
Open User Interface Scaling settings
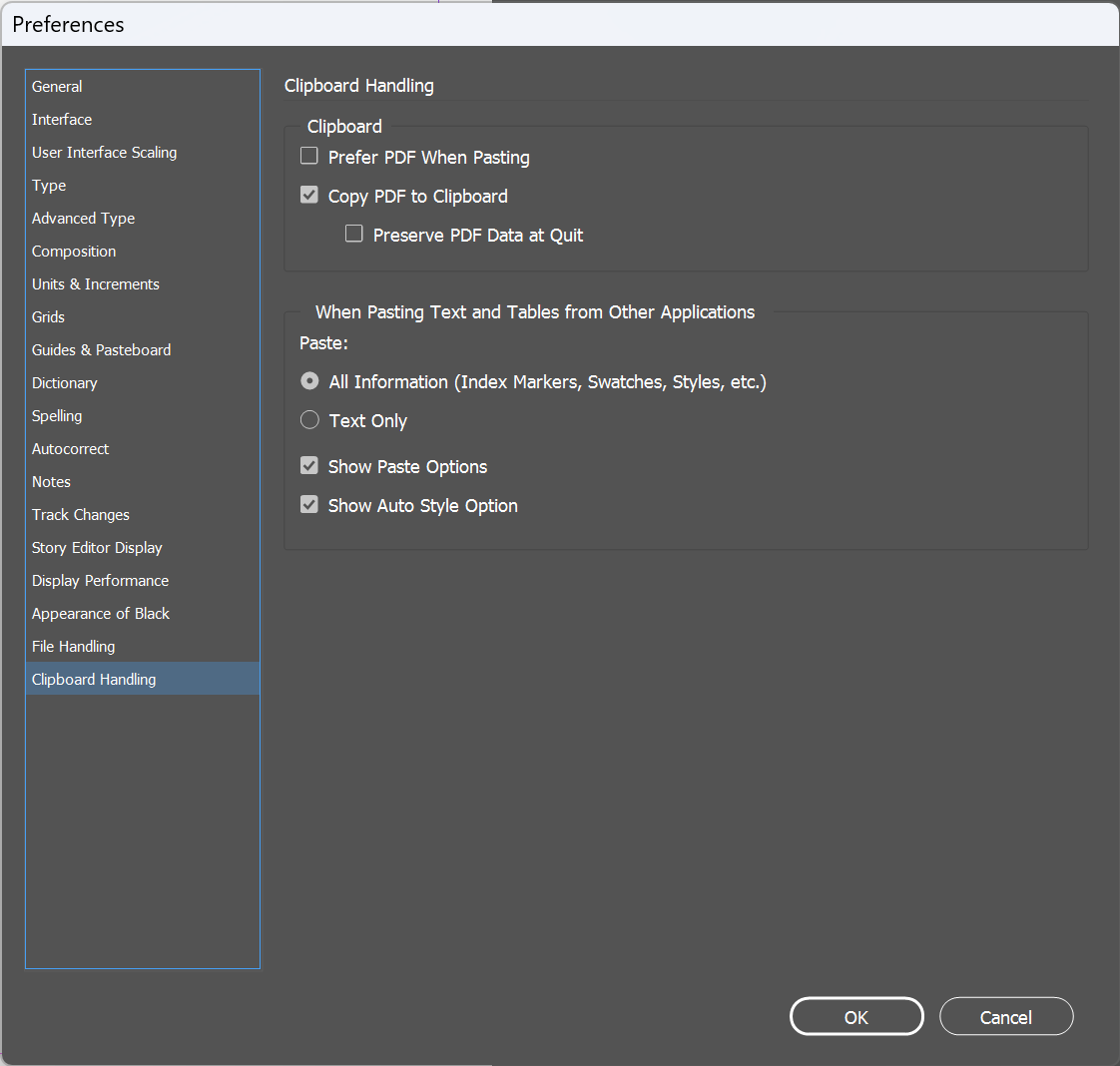tap(104, 152)
